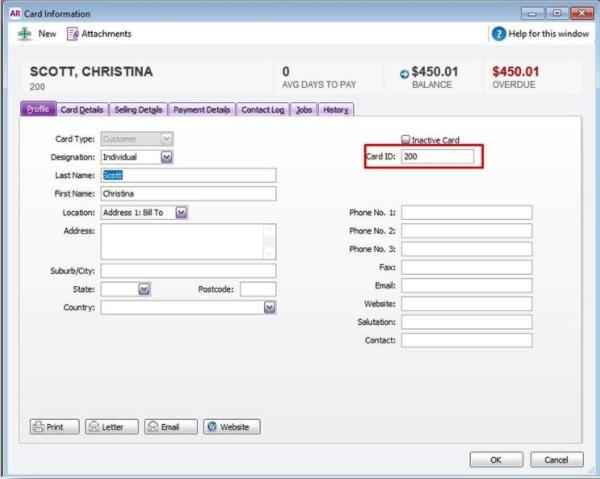Enable the Inactive Card checkbox
This screenshot has height=479, width=600.
click(x=405, y=140)
